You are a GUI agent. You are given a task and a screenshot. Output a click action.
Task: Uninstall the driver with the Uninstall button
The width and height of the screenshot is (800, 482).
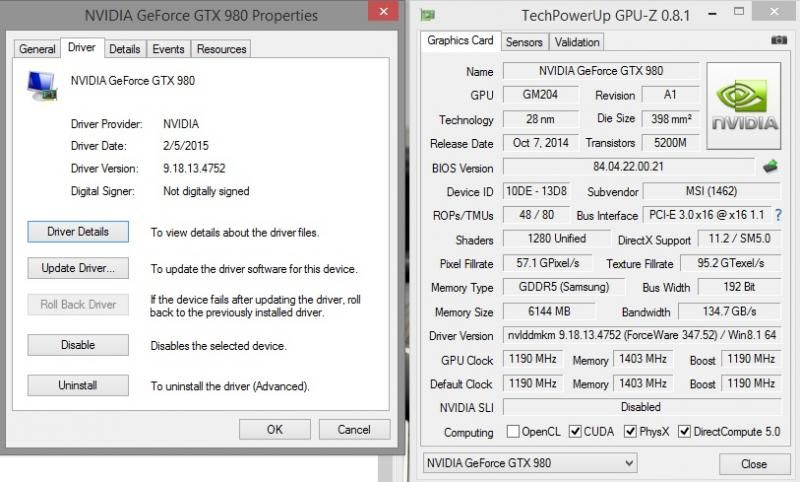pyautogui.click(x=78, y=386)
